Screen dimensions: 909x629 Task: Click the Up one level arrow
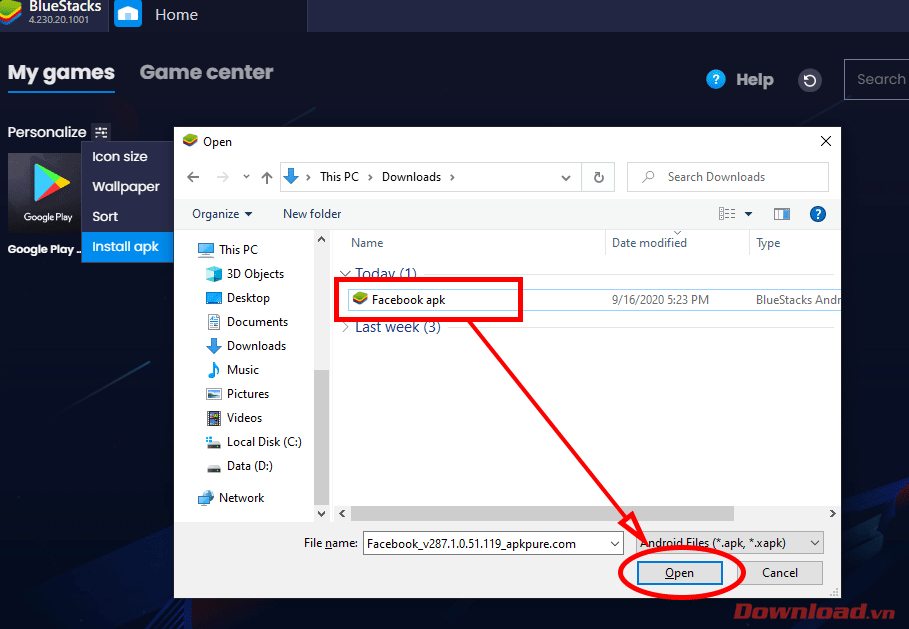tap(267, 177)
